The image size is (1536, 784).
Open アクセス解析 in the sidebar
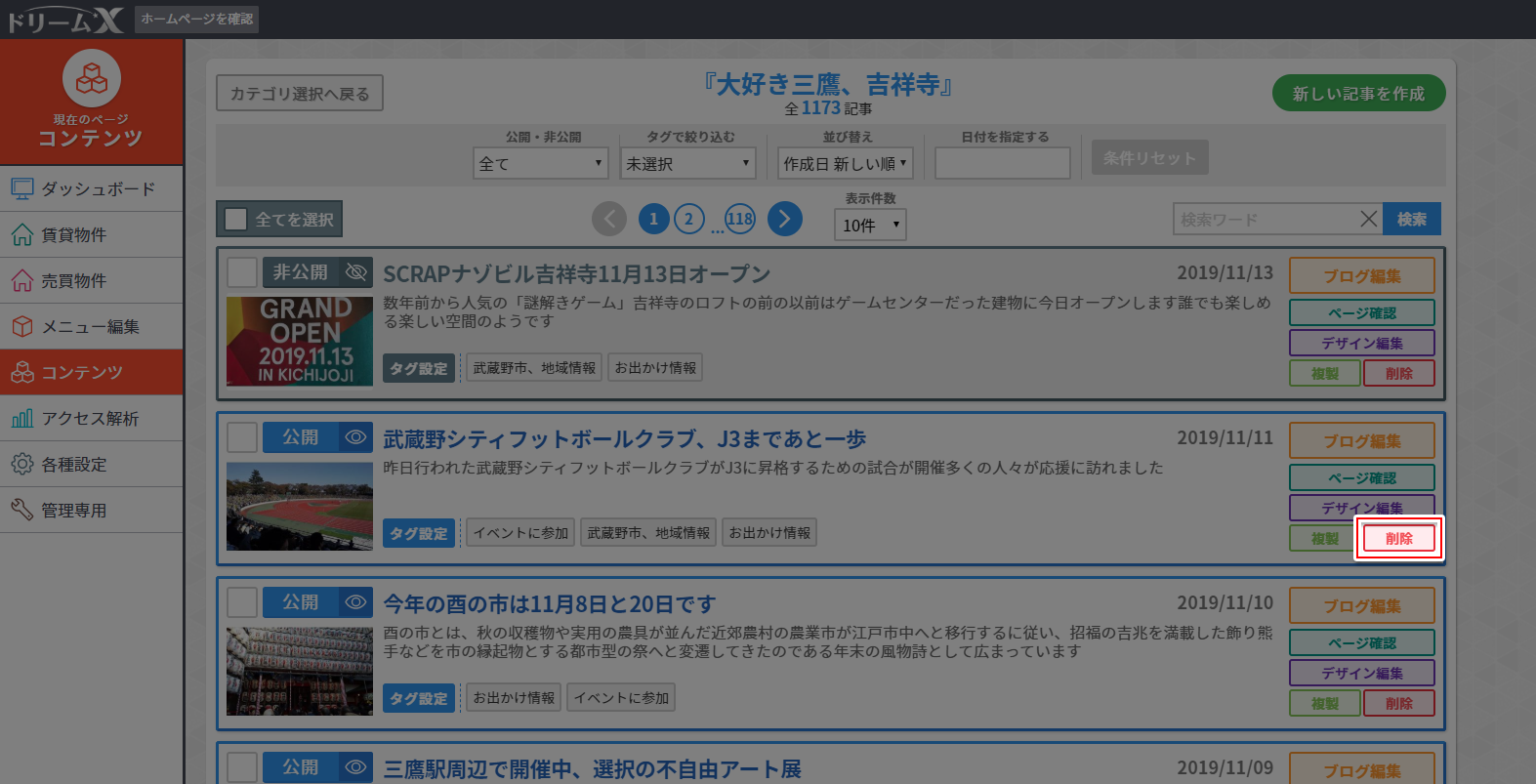92,418
